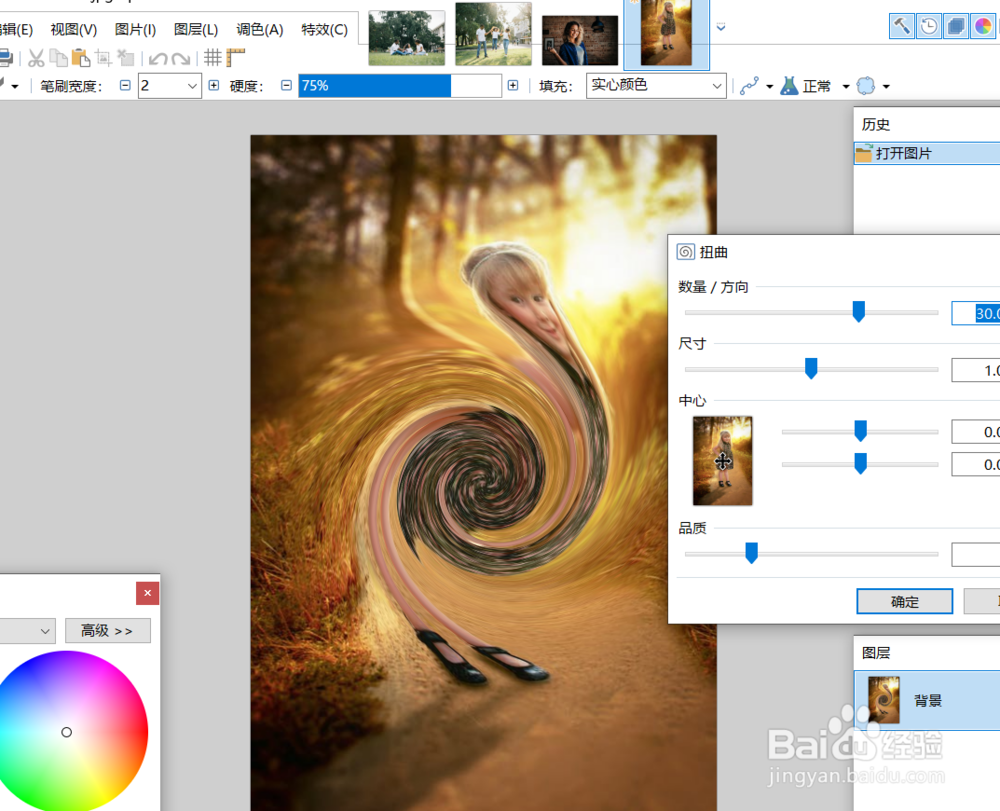Click the first 中心 value input field
The height and width of the screenshot is (811, 1000).
pyautogui.click(x=976, y=432)
